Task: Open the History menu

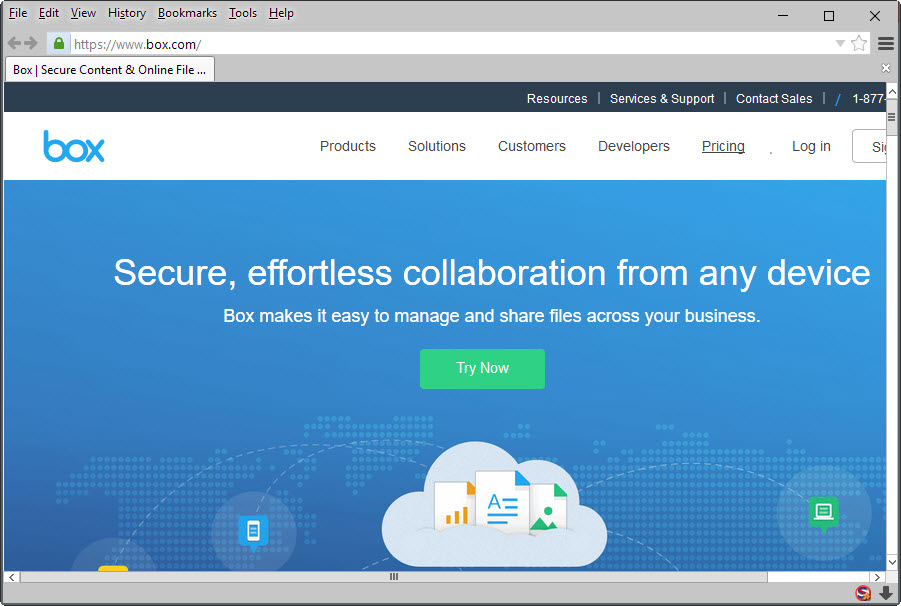Action: [x=127, y=13]
